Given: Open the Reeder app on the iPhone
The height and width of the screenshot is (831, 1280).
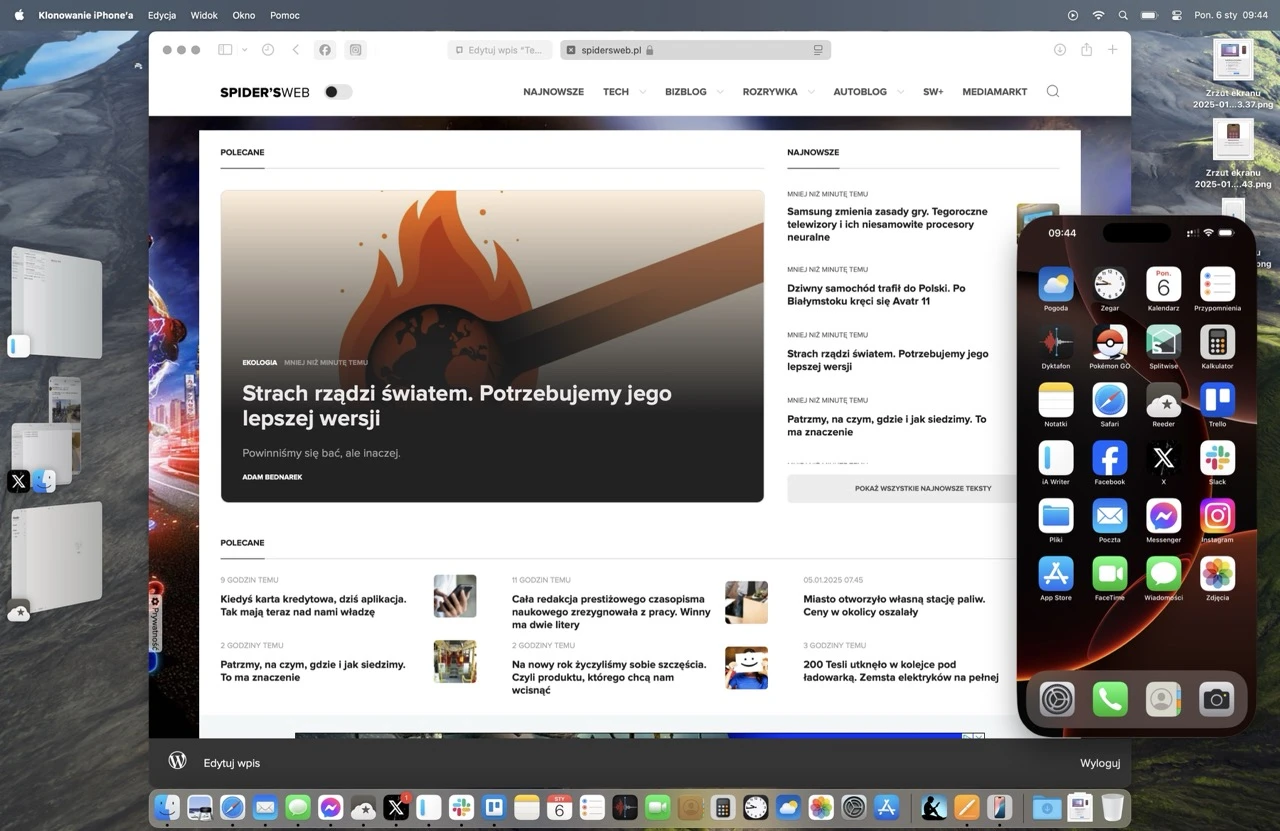Looking at the screenshot, I should (1163, 400).
